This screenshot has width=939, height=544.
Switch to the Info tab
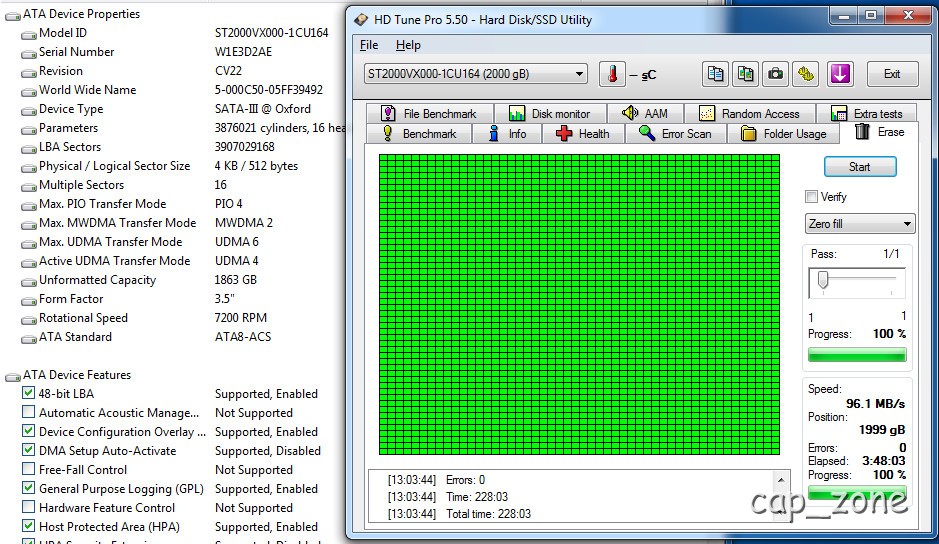(x=507, y=134)
